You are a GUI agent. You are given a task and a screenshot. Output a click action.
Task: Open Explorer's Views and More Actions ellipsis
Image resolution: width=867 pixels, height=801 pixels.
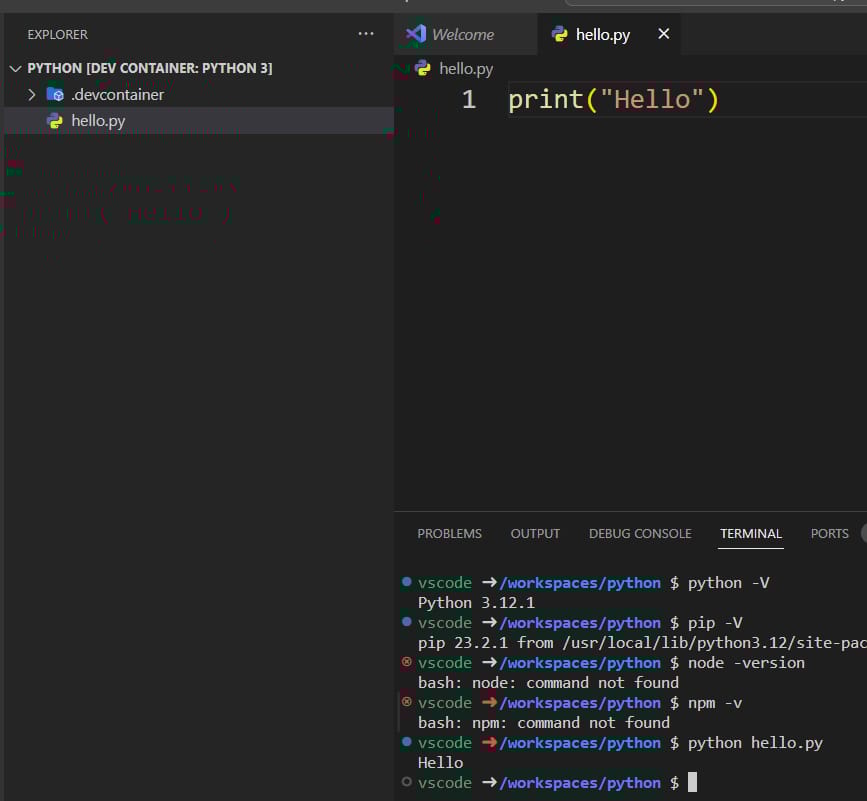[366, 34]
